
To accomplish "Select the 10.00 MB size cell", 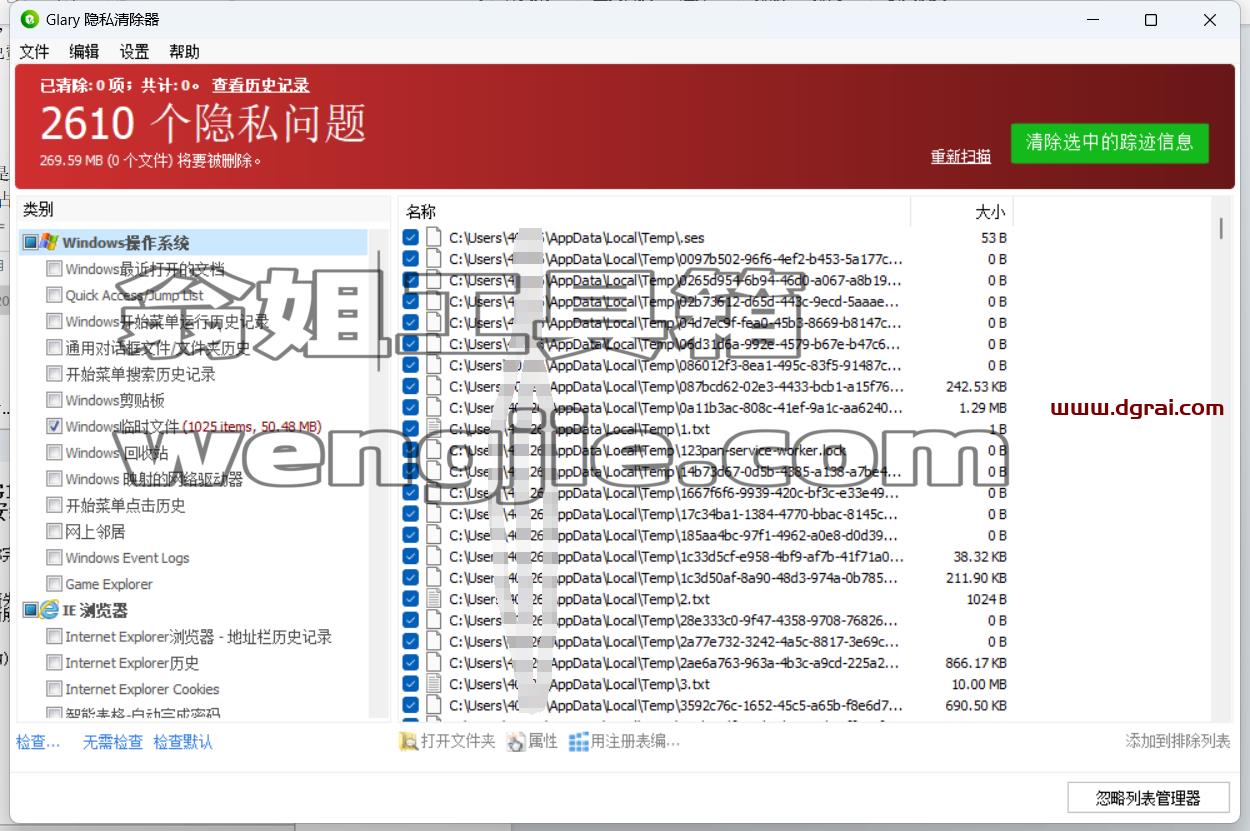I will (979, 684).
